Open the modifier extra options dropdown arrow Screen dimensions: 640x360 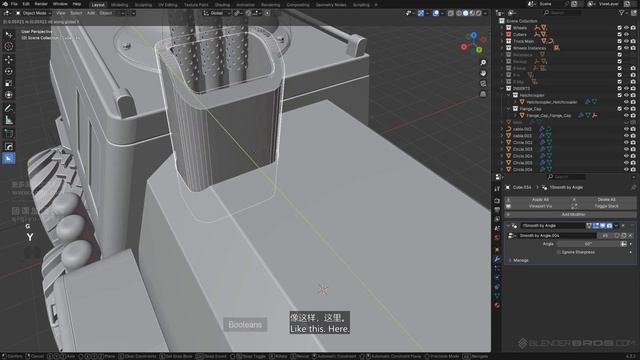(x=616, y=226)
